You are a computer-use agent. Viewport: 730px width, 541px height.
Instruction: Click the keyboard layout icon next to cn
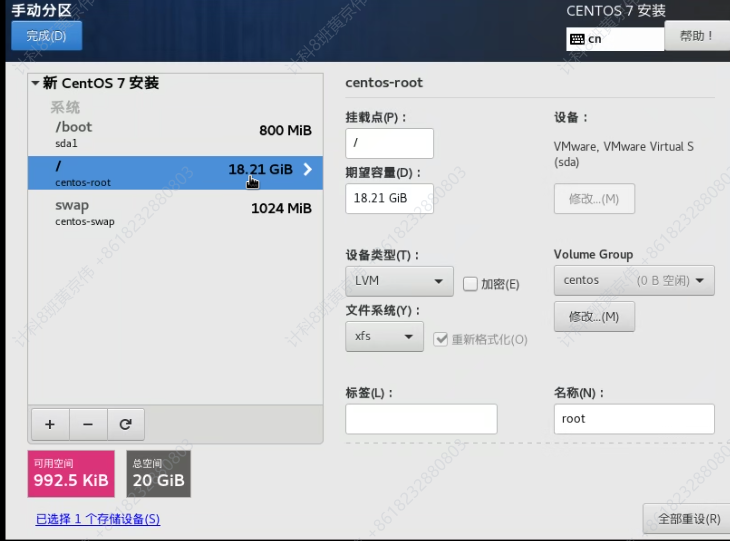click(x=577, y=39)
